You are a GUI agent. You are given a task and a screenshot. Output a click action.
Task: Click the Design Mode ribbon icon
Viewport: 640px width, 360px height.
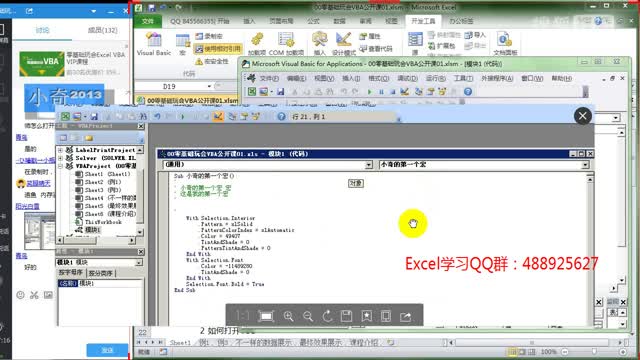coord(344,44)
